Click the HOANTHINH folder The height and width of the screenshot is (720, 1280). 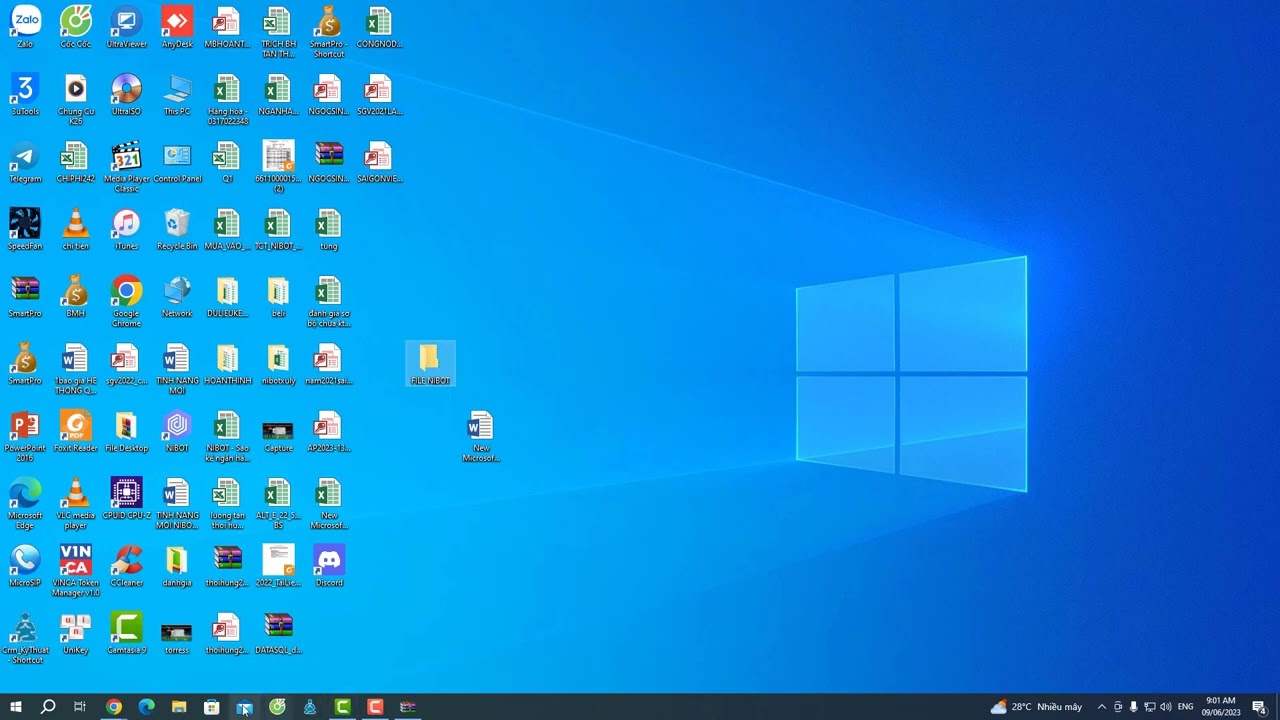click(228, 364)
